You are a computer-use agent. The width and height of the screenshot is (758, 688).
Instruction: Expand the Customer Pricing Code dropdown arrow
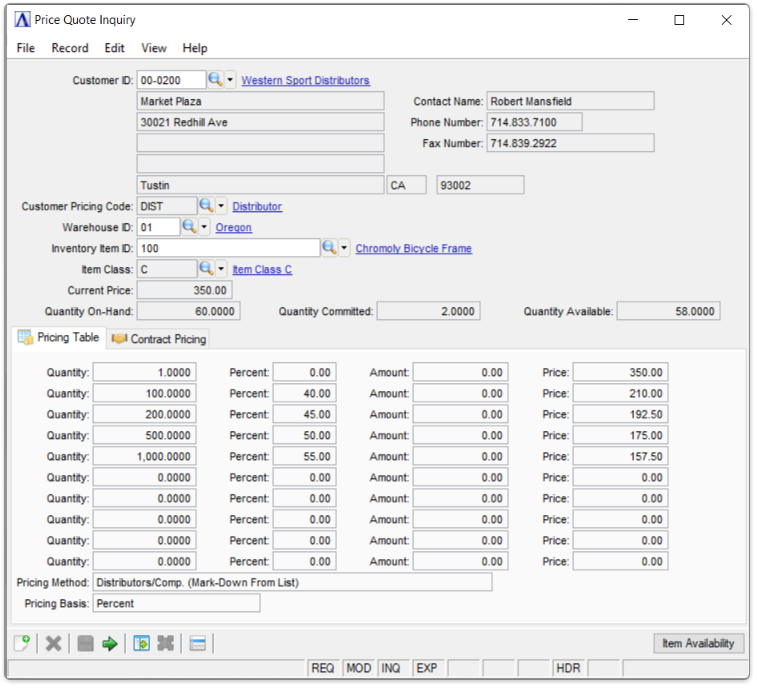(222, 206)
